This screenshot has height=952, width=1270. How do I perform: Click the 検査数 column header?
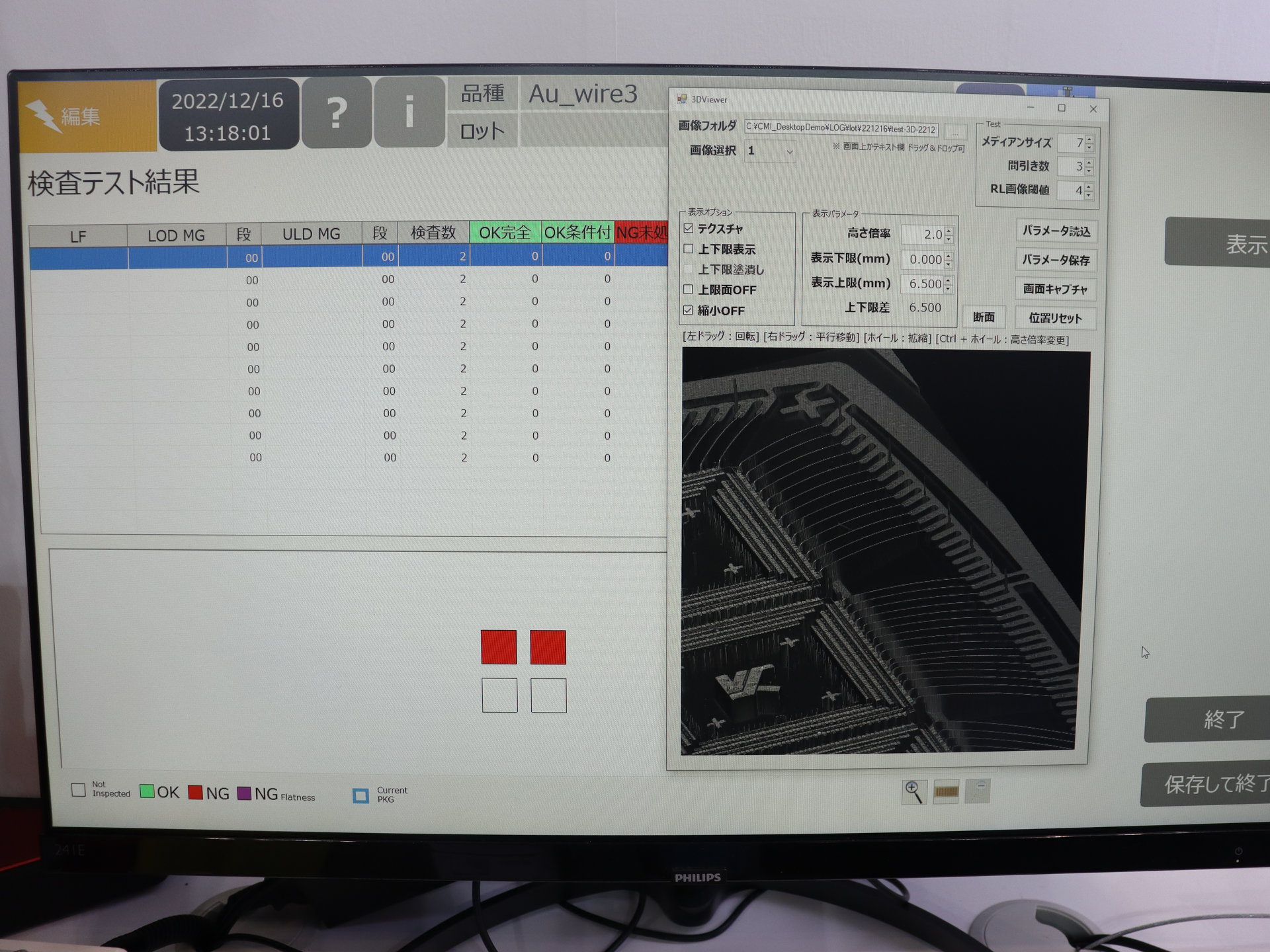[433, 233]
